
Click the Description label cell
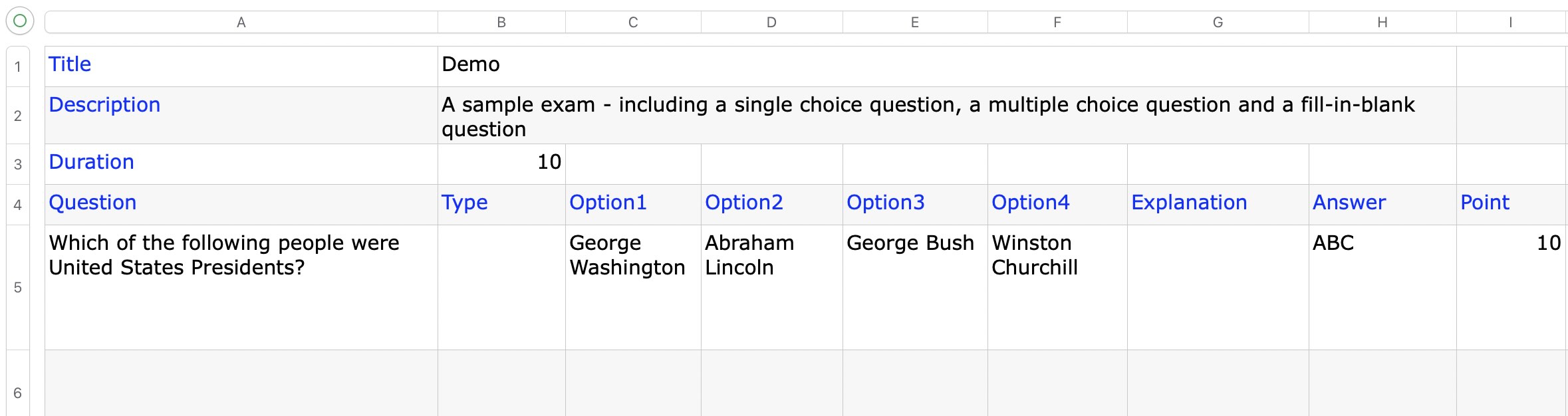click(241, 116)
